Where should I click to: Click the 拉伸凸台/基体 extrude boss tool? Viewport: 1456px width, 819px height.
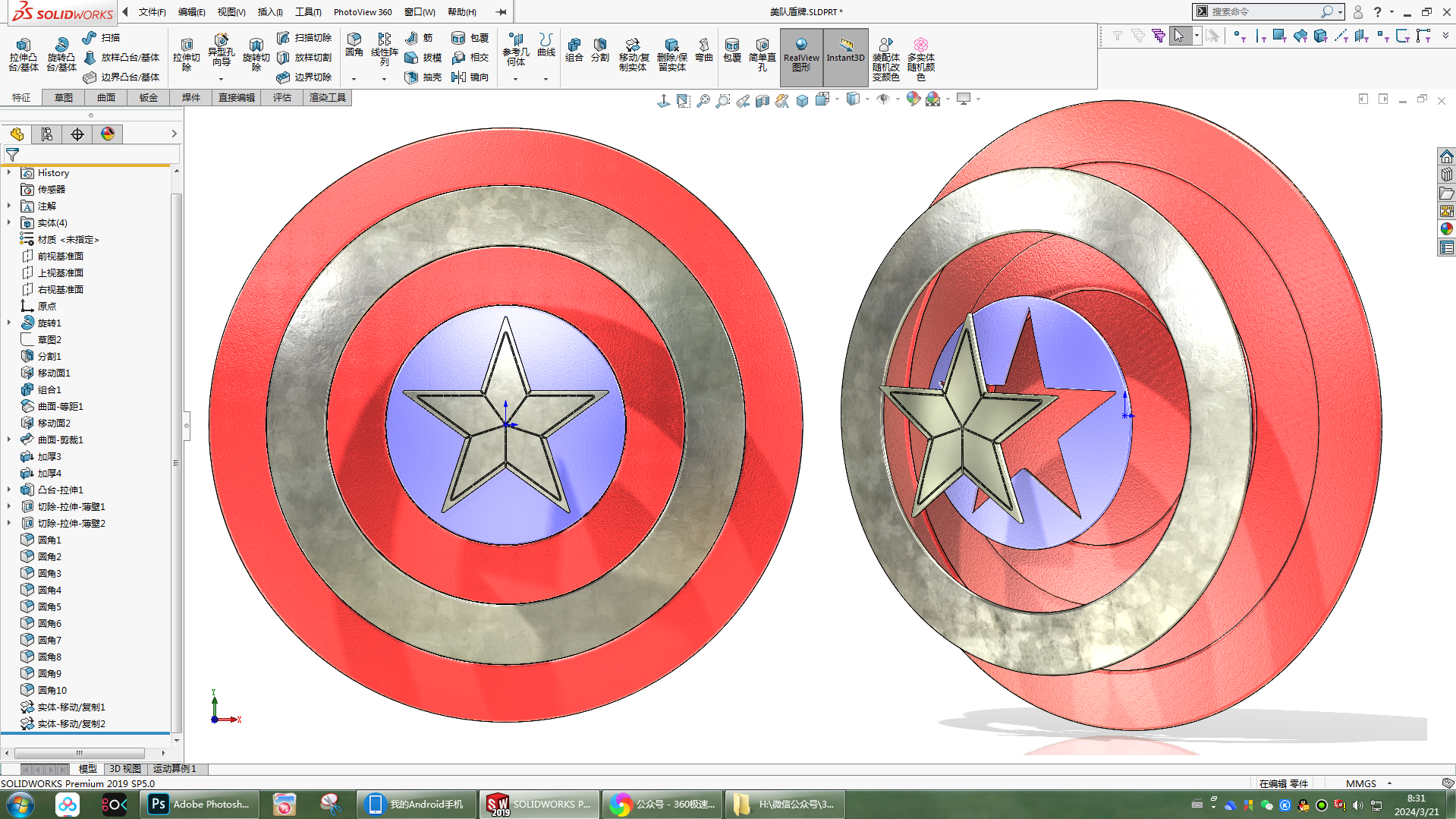23,55
